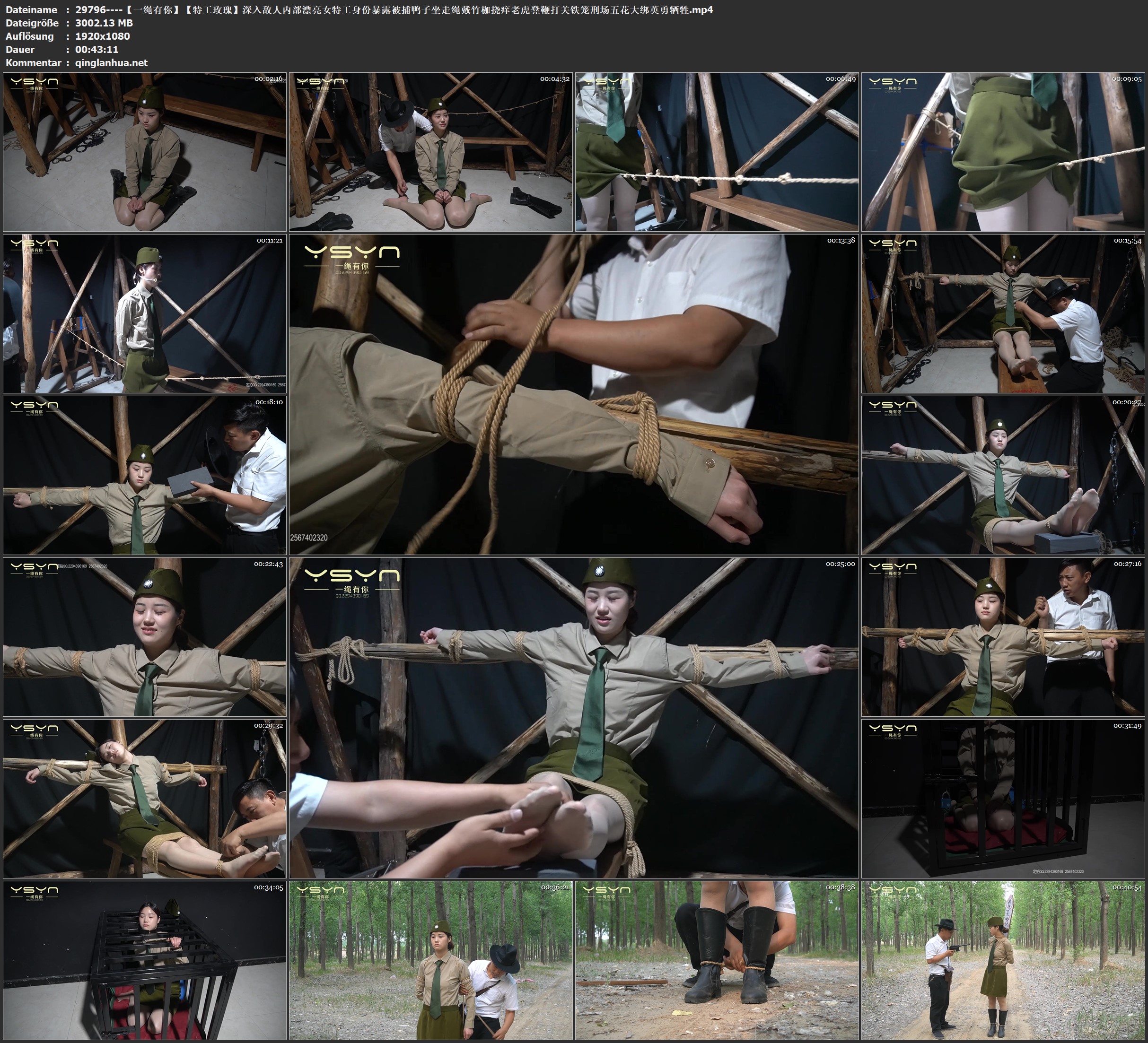Click the dark cage frame at 00:31:49
Viewport: 1148px width, 1043px height.
tap(1003, 799)
